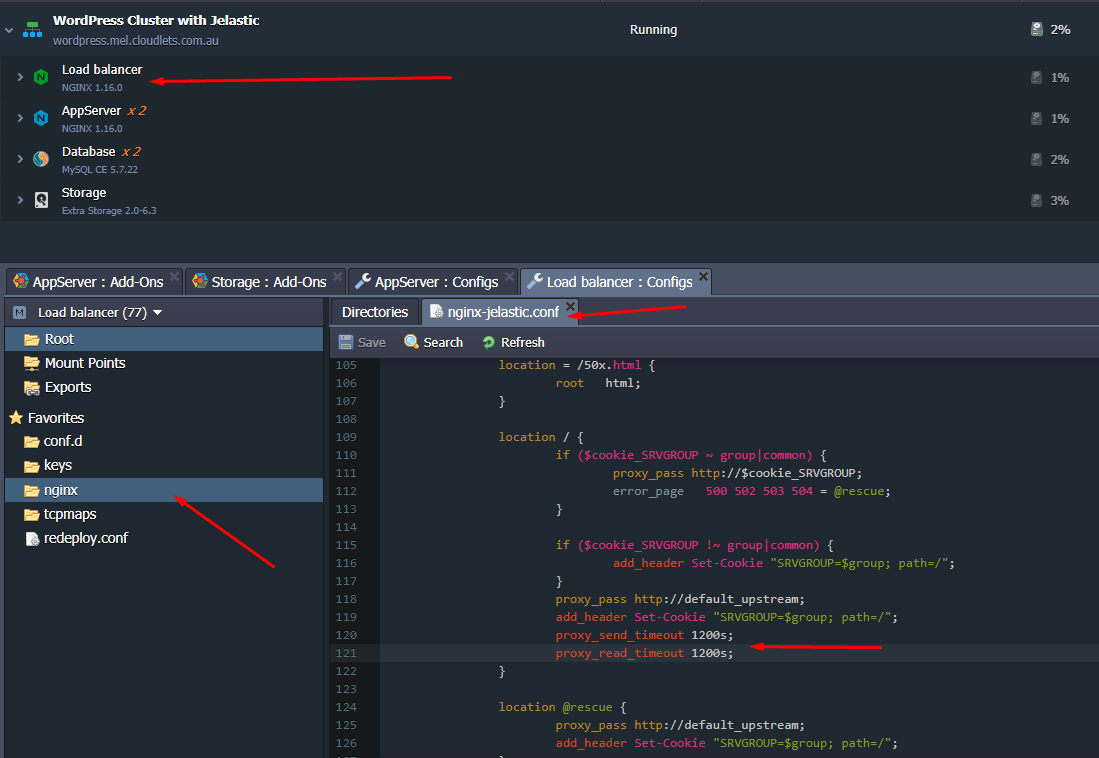Click wrench icon on Load balancer Configs tab
Viewport: 1099px width, 758px height.
tap(535, 281)
